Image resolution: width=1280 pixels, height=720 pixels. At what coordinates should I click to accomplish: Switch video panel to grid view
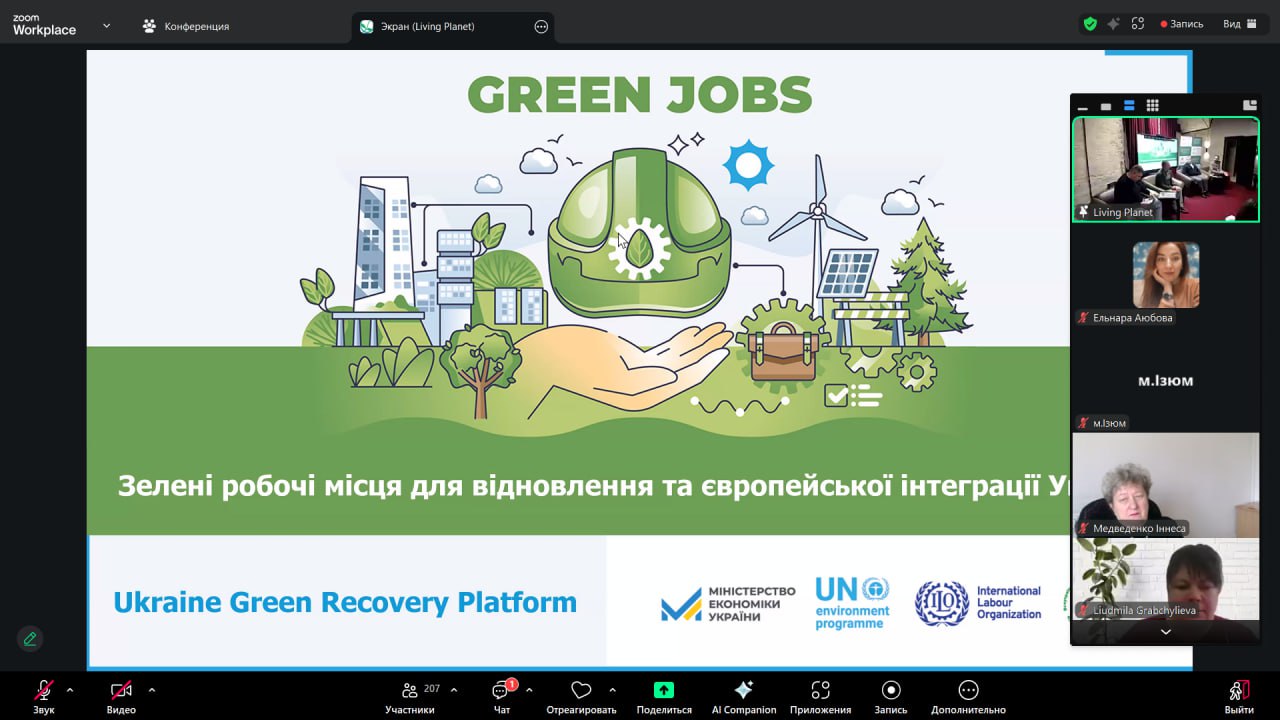[x=1152, y=106]
